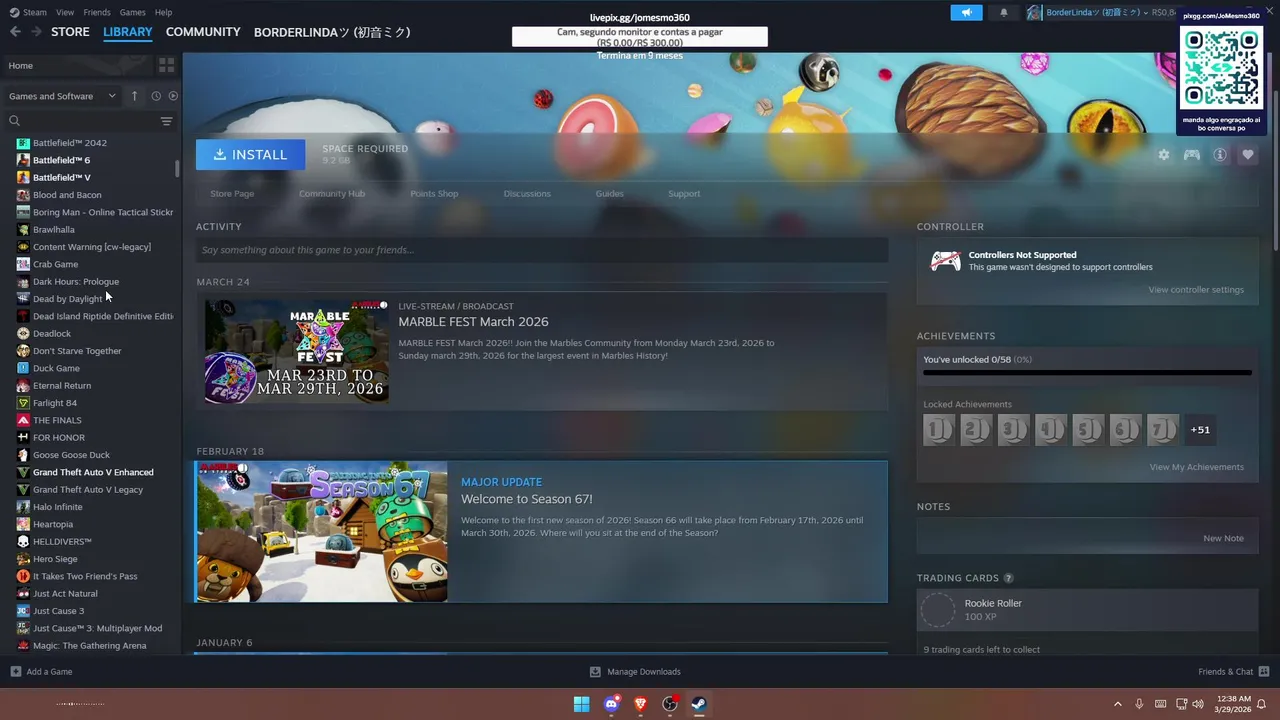The width and height of the screenshot is (1280, 720).
Task: Open Brave browser from taskbar
Action: coord(640,704)
